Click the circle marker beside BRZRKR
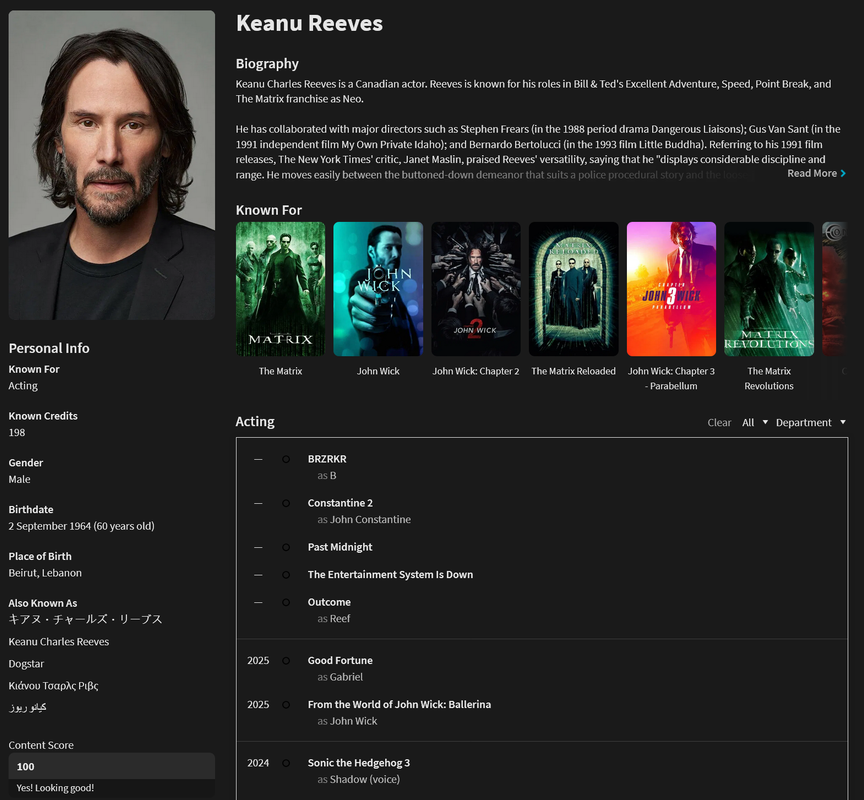864x800 pixels. (286, 459)
